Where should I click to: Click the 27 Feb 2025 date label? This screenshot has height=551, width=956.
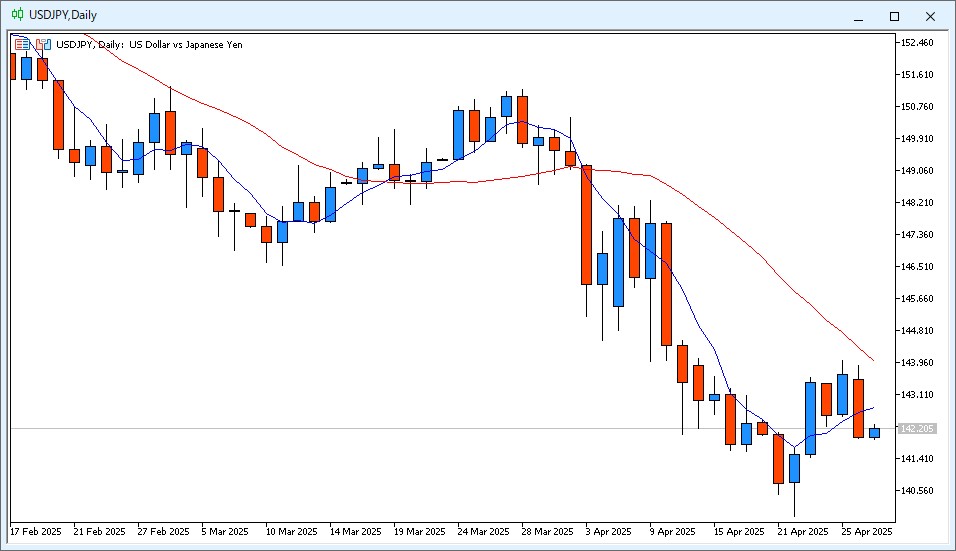coord(163,531)
